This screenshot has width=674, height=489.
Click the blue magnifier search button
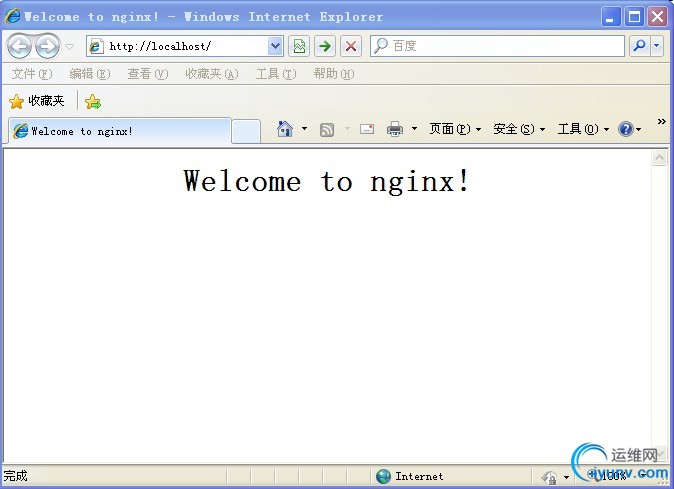tap(640, 46)
